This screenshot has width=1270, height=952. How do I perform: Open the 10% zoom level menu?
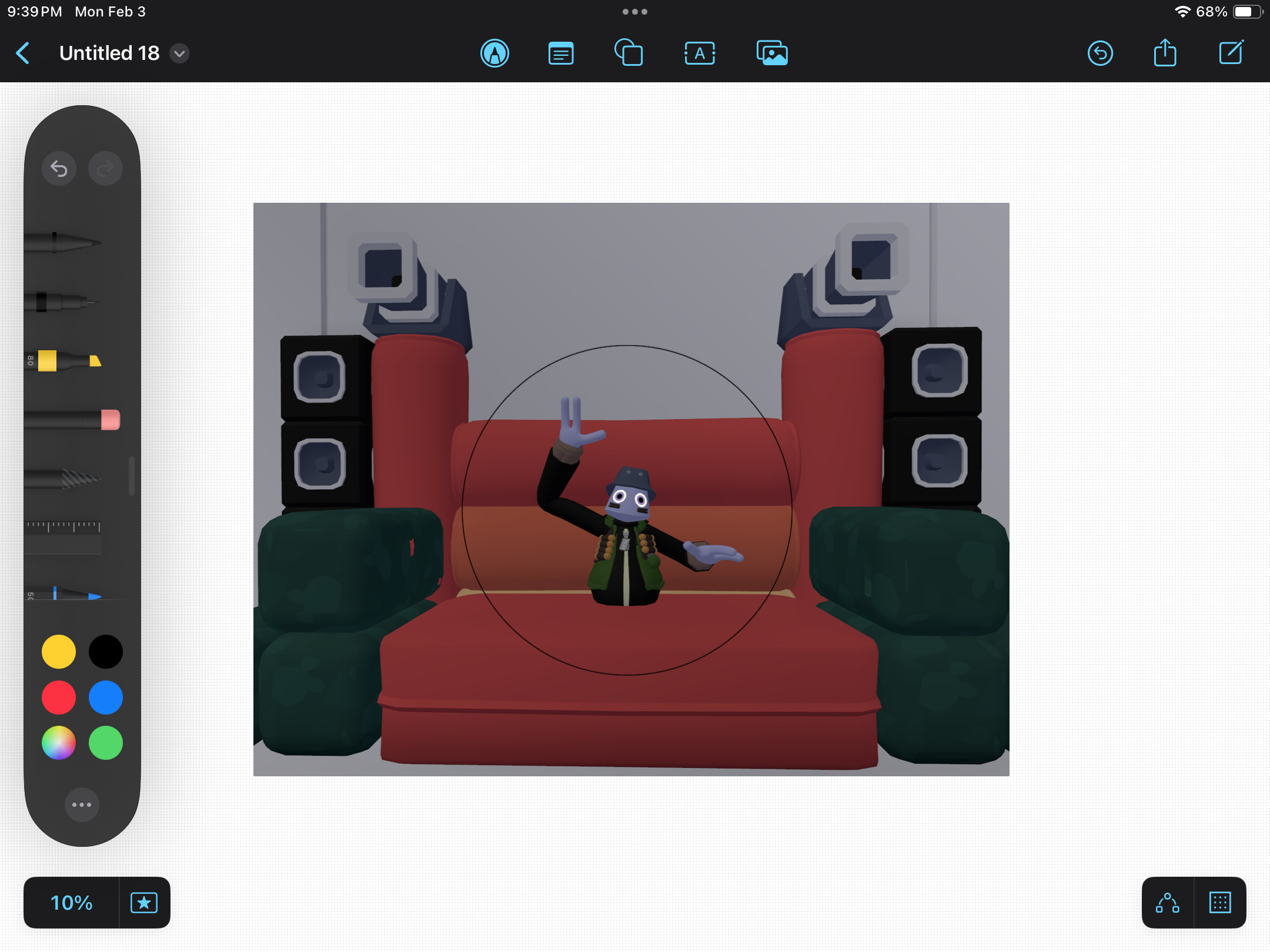[71, 903]
